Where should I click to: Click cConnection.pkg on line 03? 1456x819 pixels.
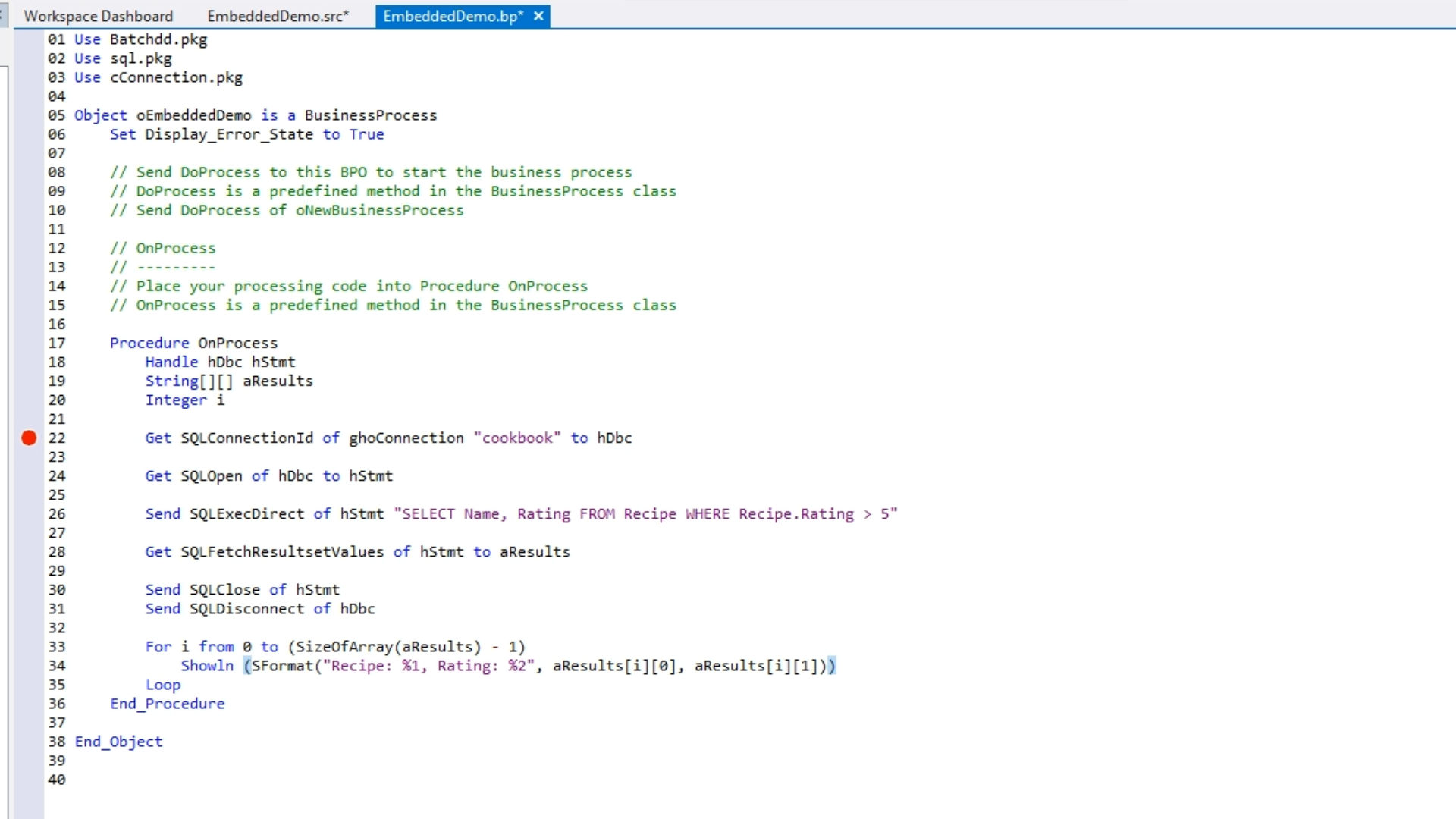click(x=176, y=77)
